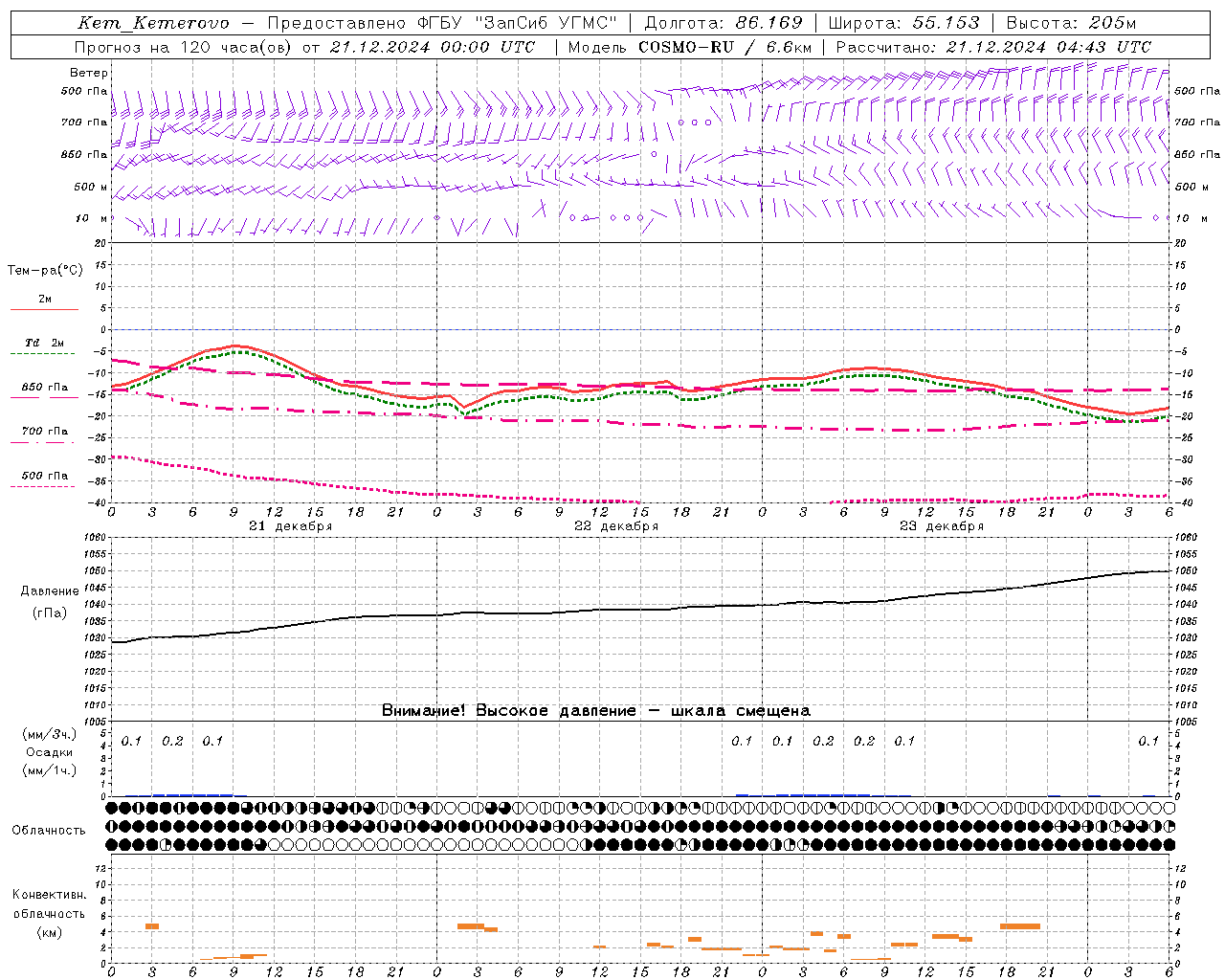Click the Осадки precipitation label
1225x980 pixels.
(x=50, y=752)
